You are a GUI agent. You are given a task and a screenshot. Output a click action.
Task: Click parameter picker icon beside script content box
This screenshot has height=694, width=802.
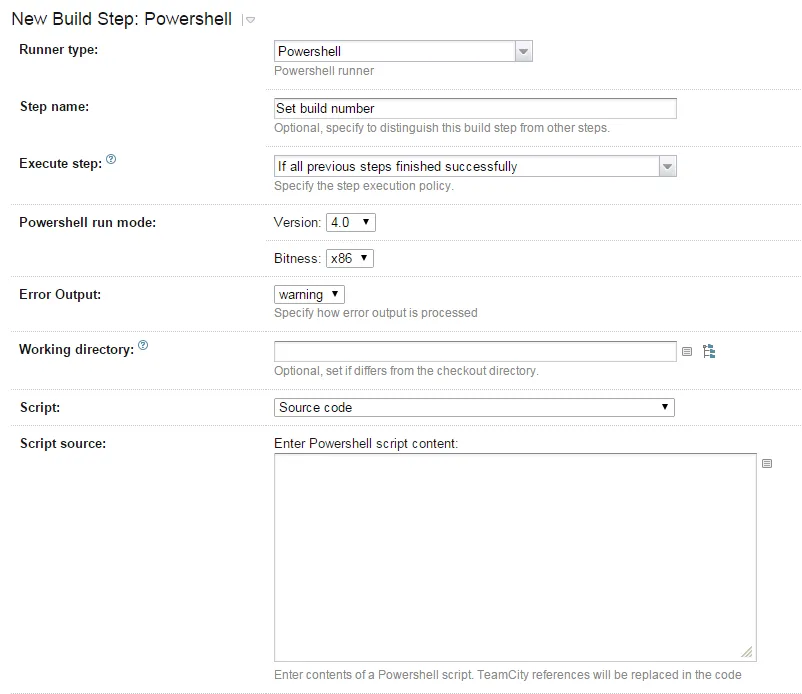pos(767,463)
